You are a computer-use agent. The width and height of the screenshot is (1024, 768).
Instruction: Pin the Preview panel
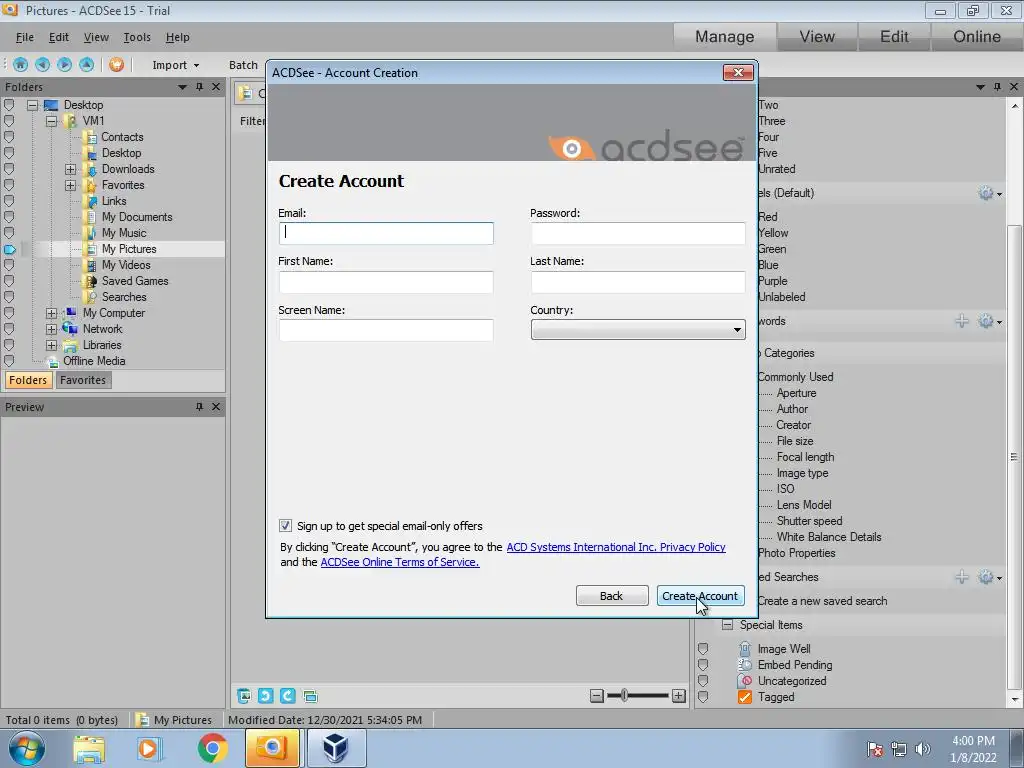click(x=200, y=407)
